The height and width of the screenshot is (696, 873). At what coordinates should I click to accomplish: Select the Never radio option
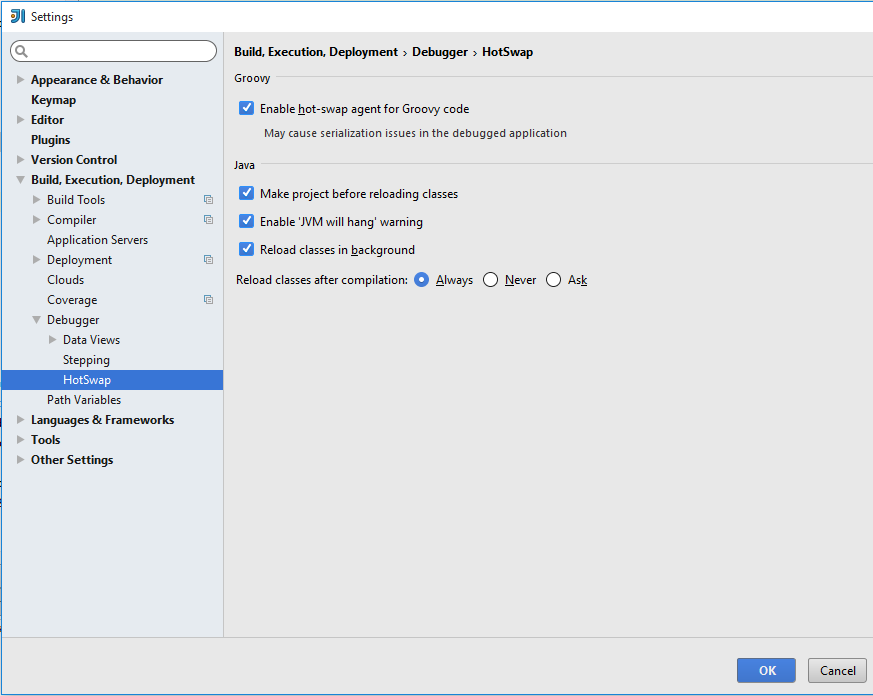coord(490,280)
